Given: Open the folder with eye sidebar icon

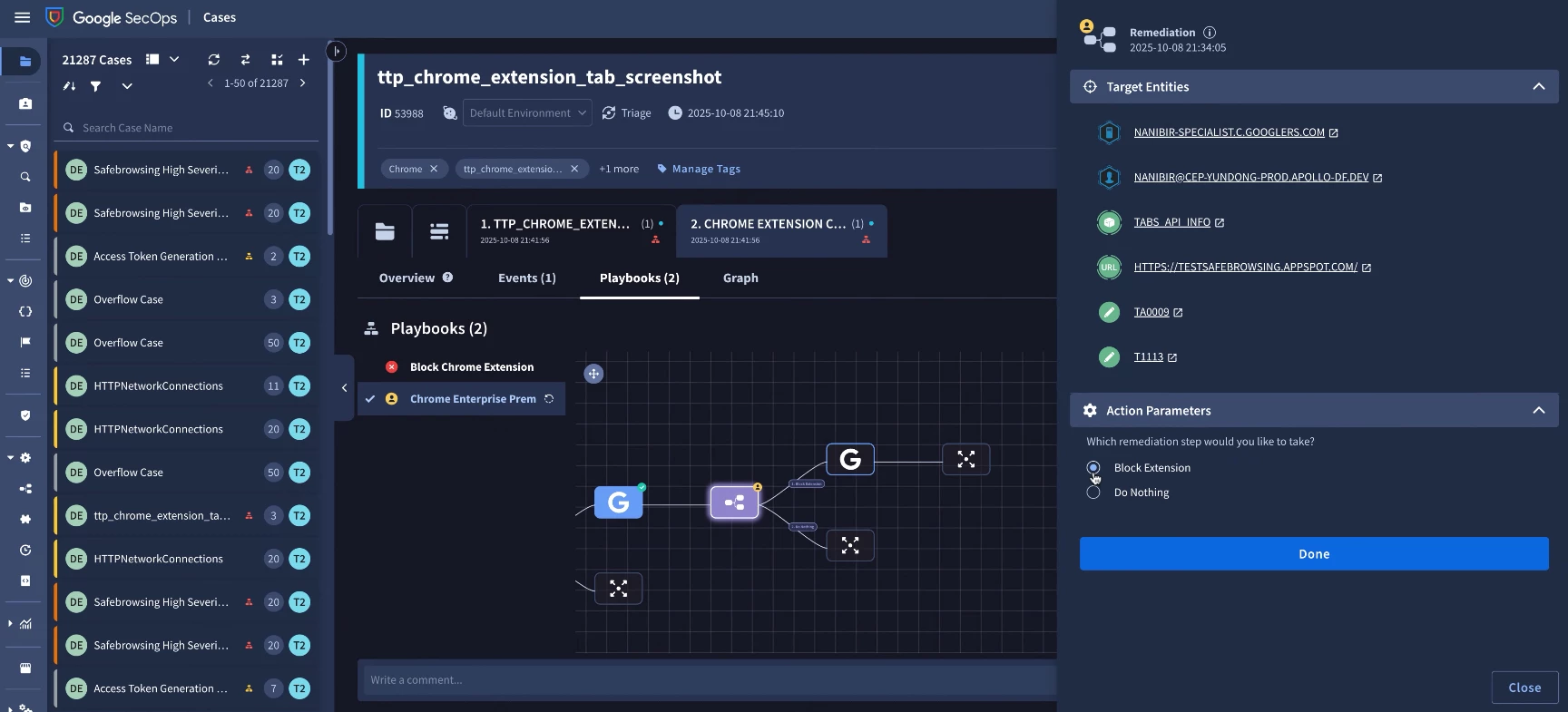Looking at the screenshot, I should pos(25,208).
